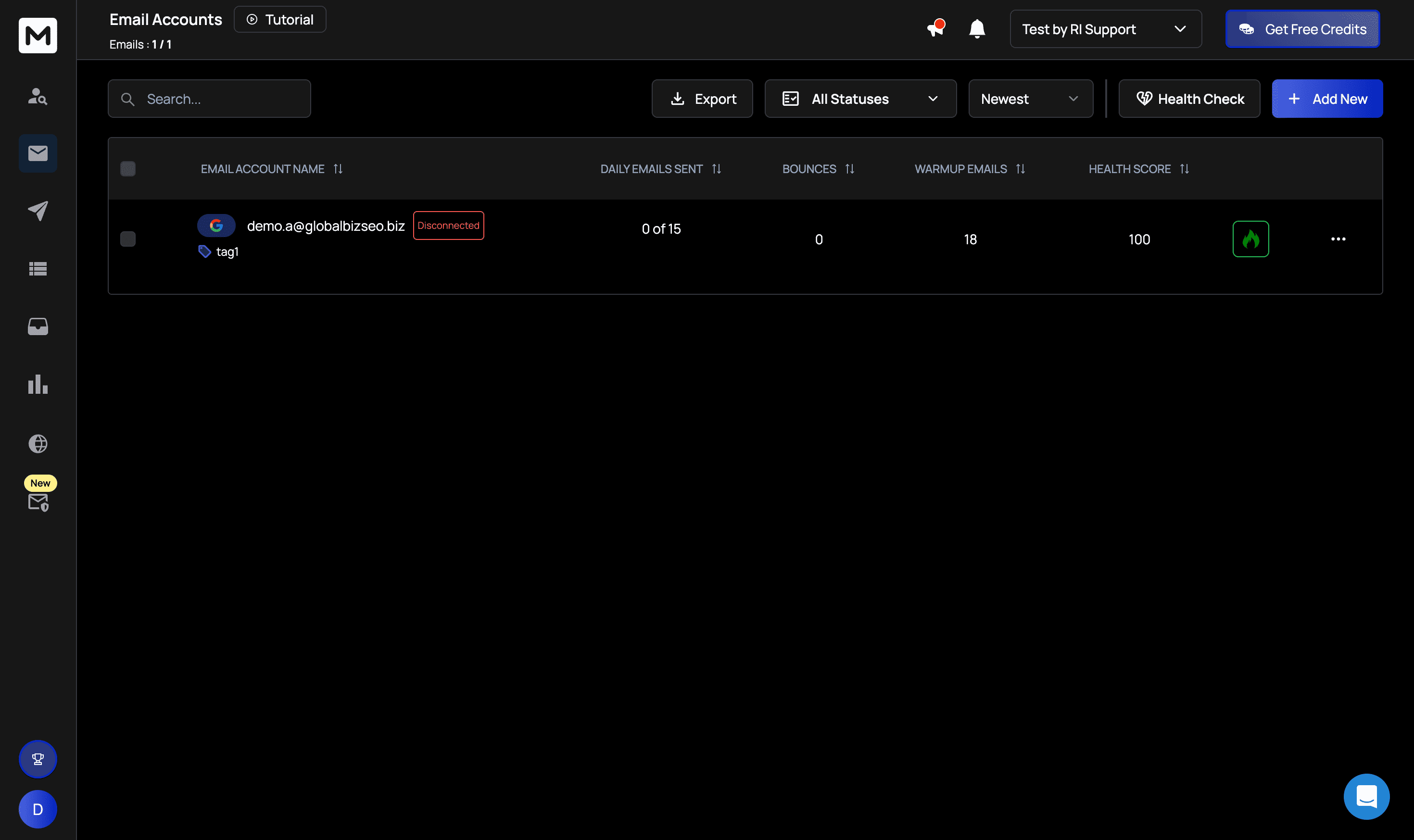Select the demo.a@globalbizseo.biz row checkbox

point(128,239)
